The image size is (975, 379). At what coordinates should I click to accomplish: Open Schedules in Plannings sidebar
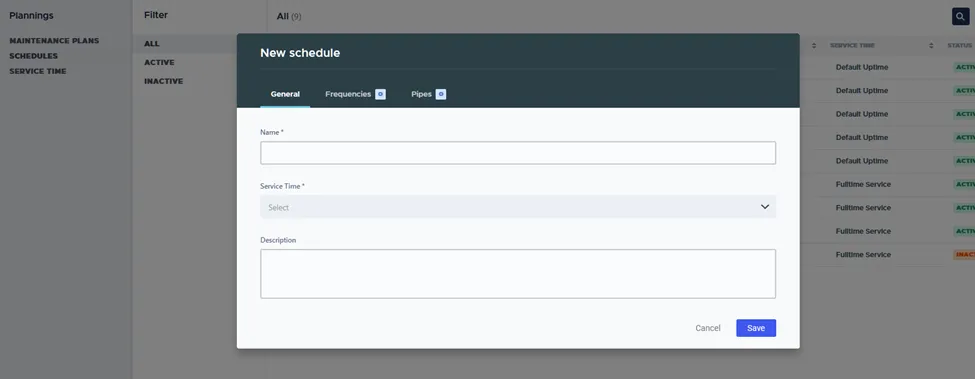[x=34, y=56]
